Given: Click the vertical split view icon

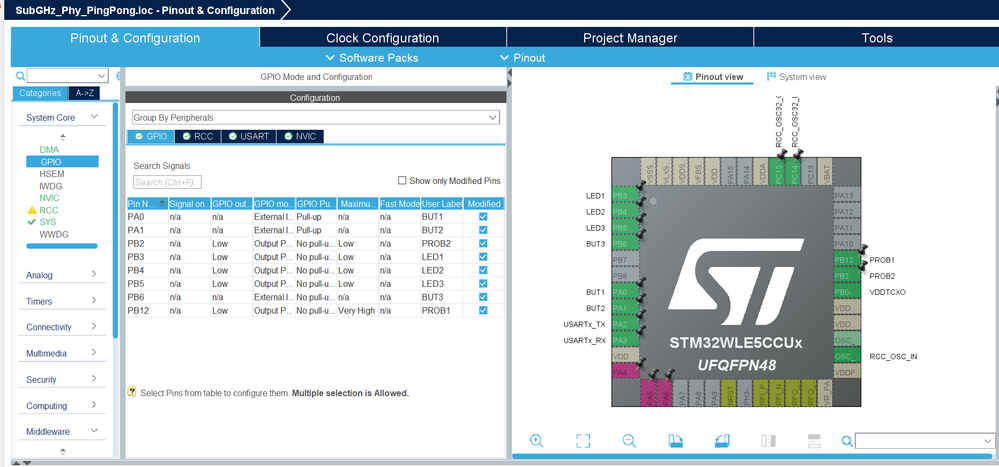Looking at the screenshot, I should [x=768, y=441].
